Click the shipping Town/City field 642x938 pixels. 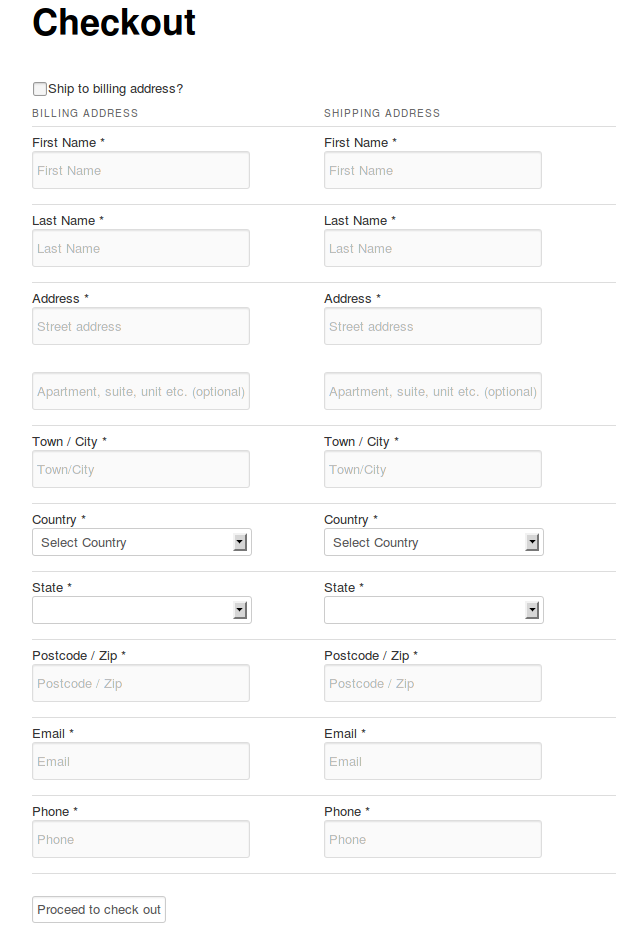point(432,469)
